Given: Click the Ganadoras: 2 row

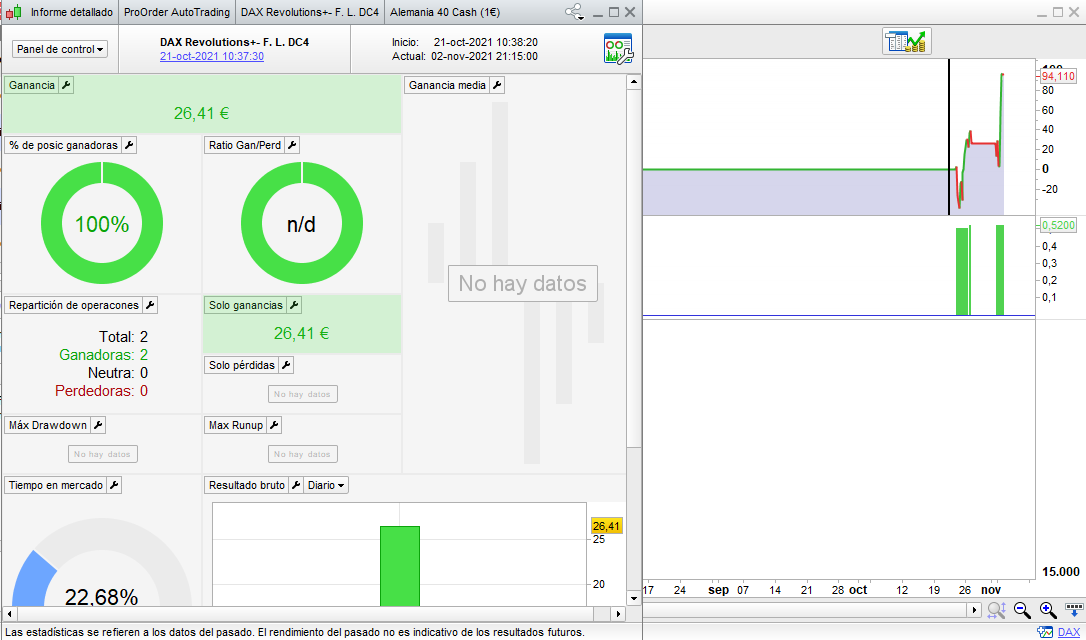Looking at the screenshot, I should pos(104,355).
